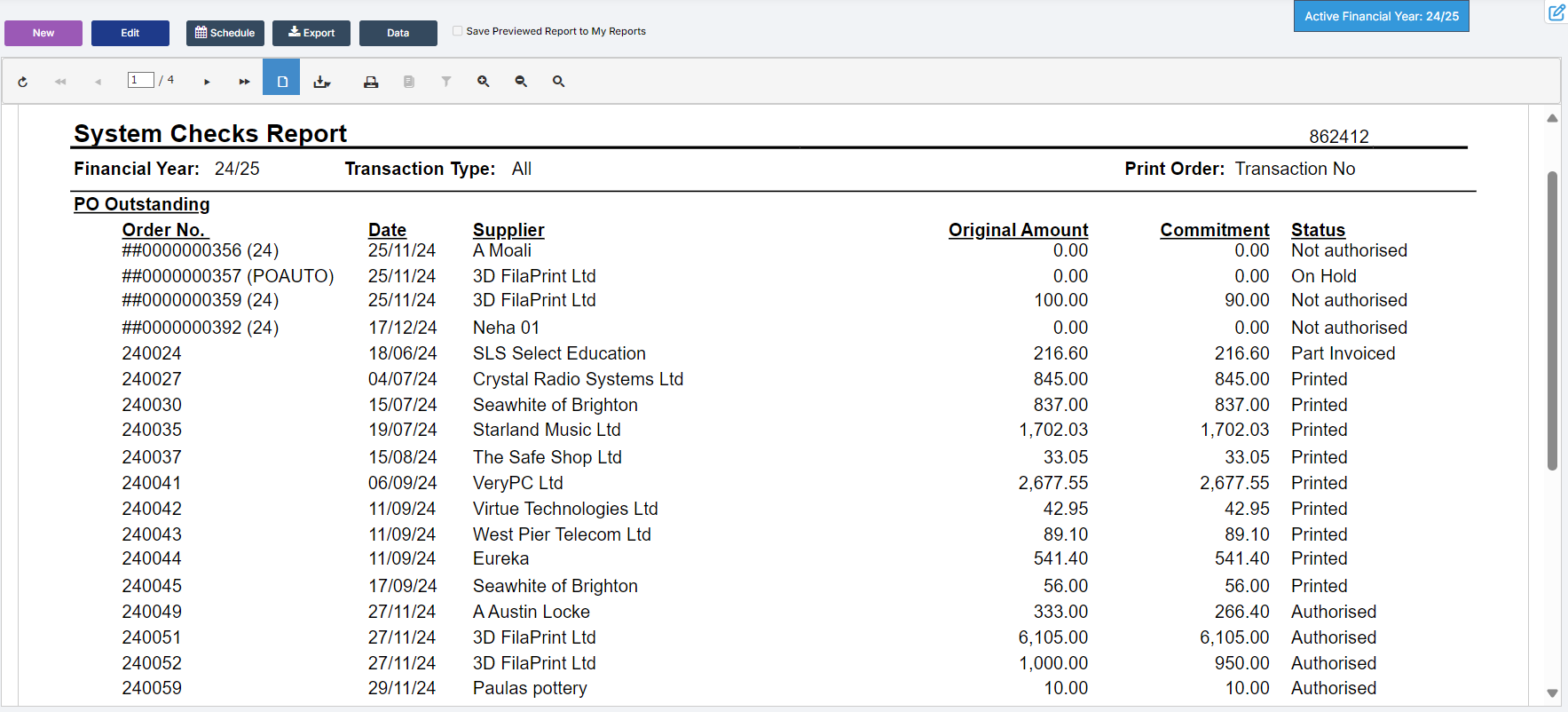
Task: Click the Date column header
Action: click(x=387, y=230)
